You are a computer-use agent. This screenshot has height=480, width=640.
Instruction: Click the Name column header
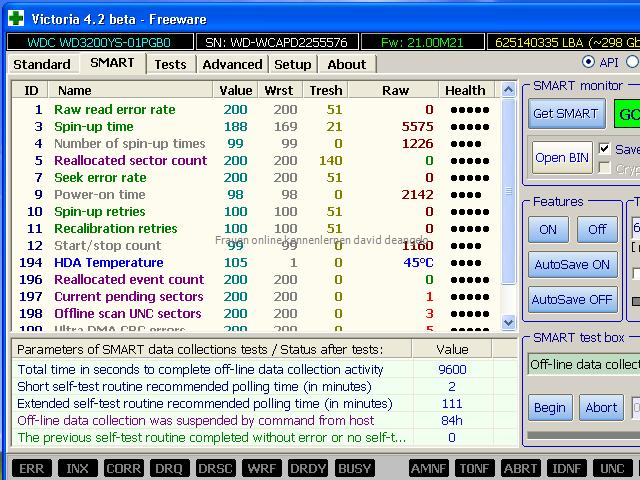[x=131, y=90]
